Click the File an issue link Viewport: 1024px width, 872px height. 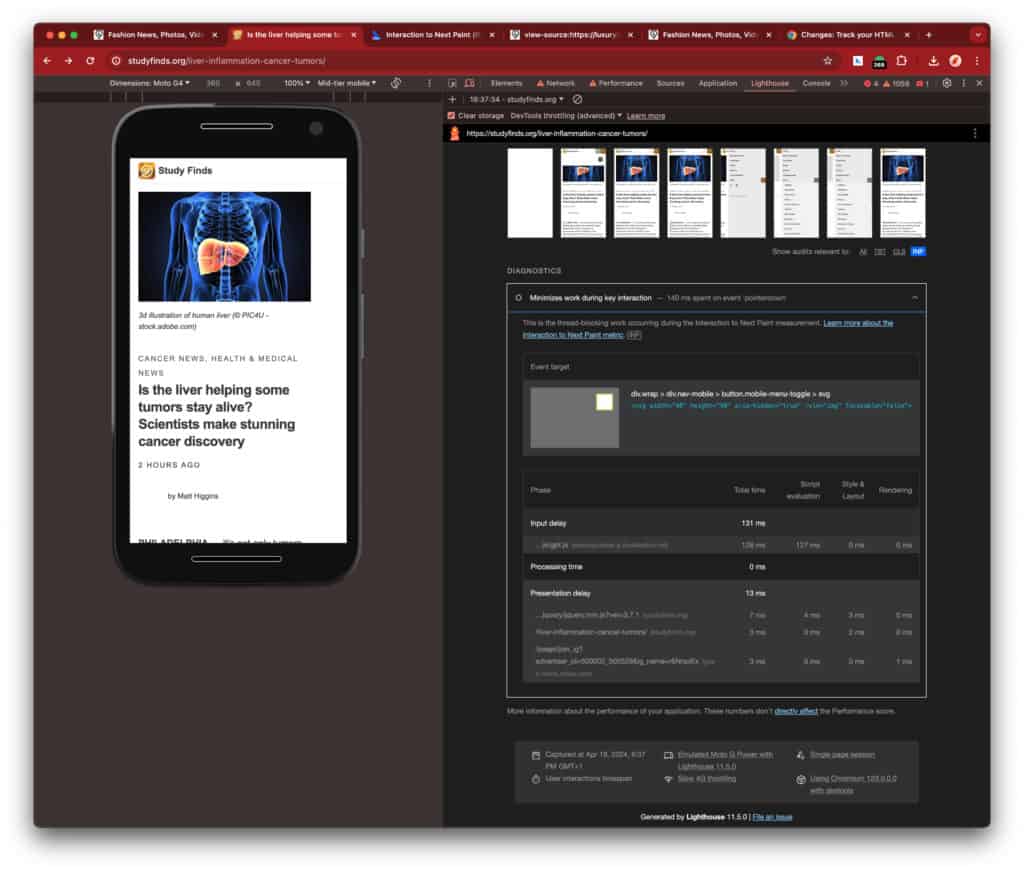point(772,817)
